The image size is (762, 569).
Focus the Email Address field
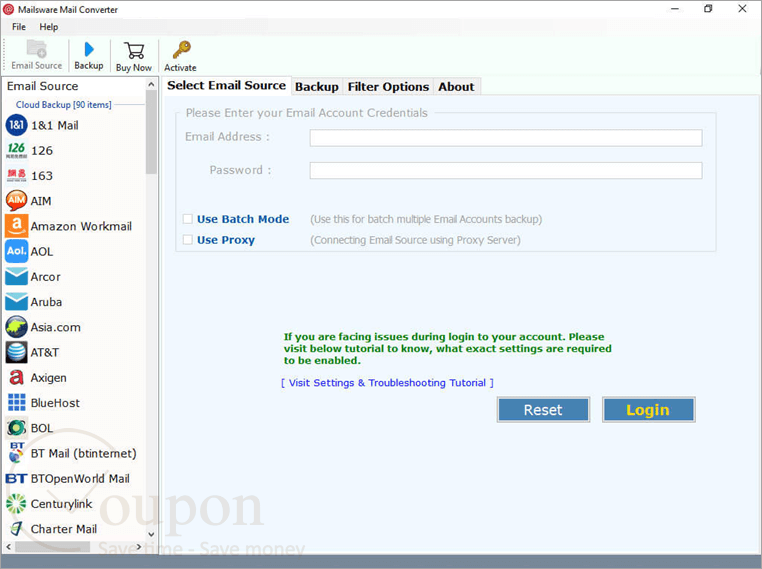tap(506, 138)
